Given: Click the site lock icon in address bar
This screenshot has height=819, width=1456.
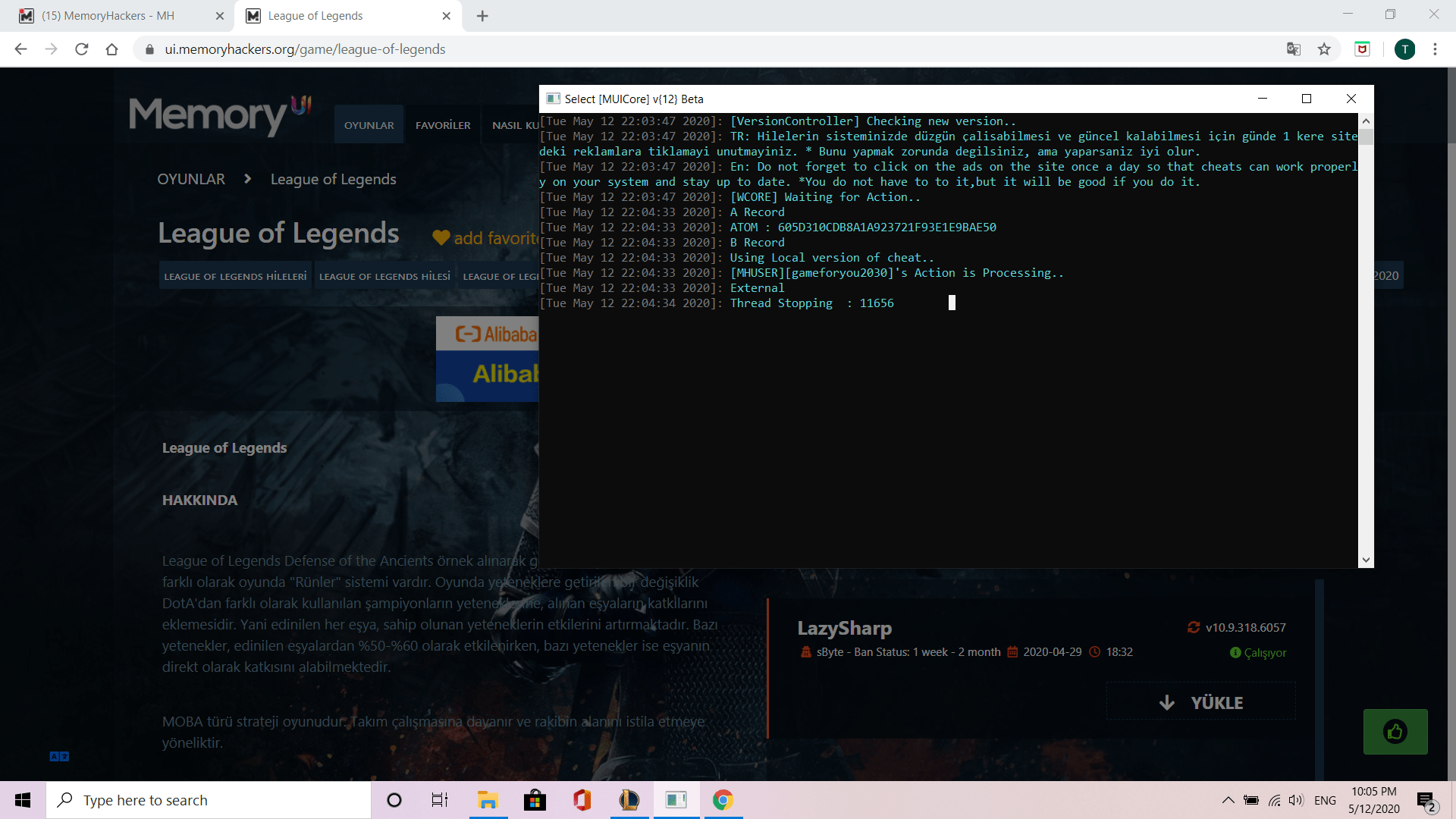Looking at the screenshot, I should (149, 49).
